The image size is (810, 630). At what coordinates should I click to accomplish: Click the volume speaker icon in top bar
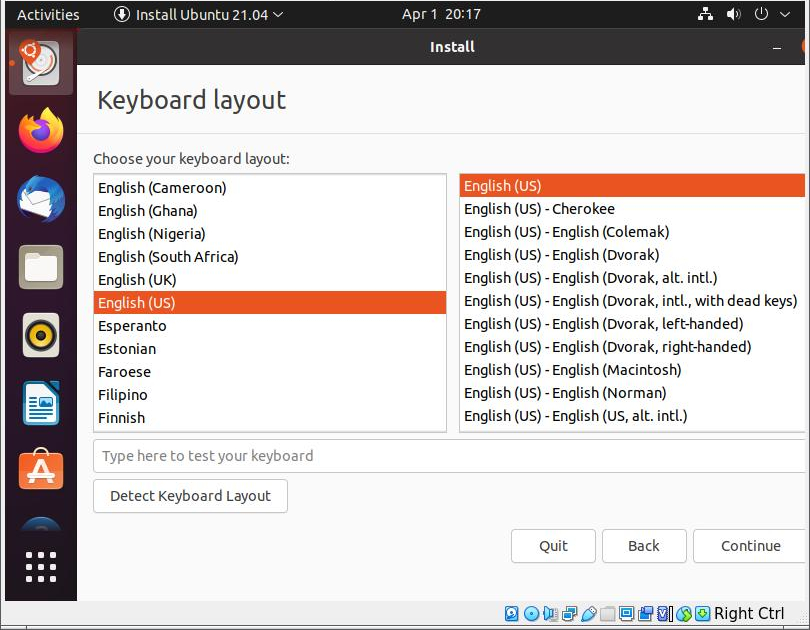tap(733, 14)
